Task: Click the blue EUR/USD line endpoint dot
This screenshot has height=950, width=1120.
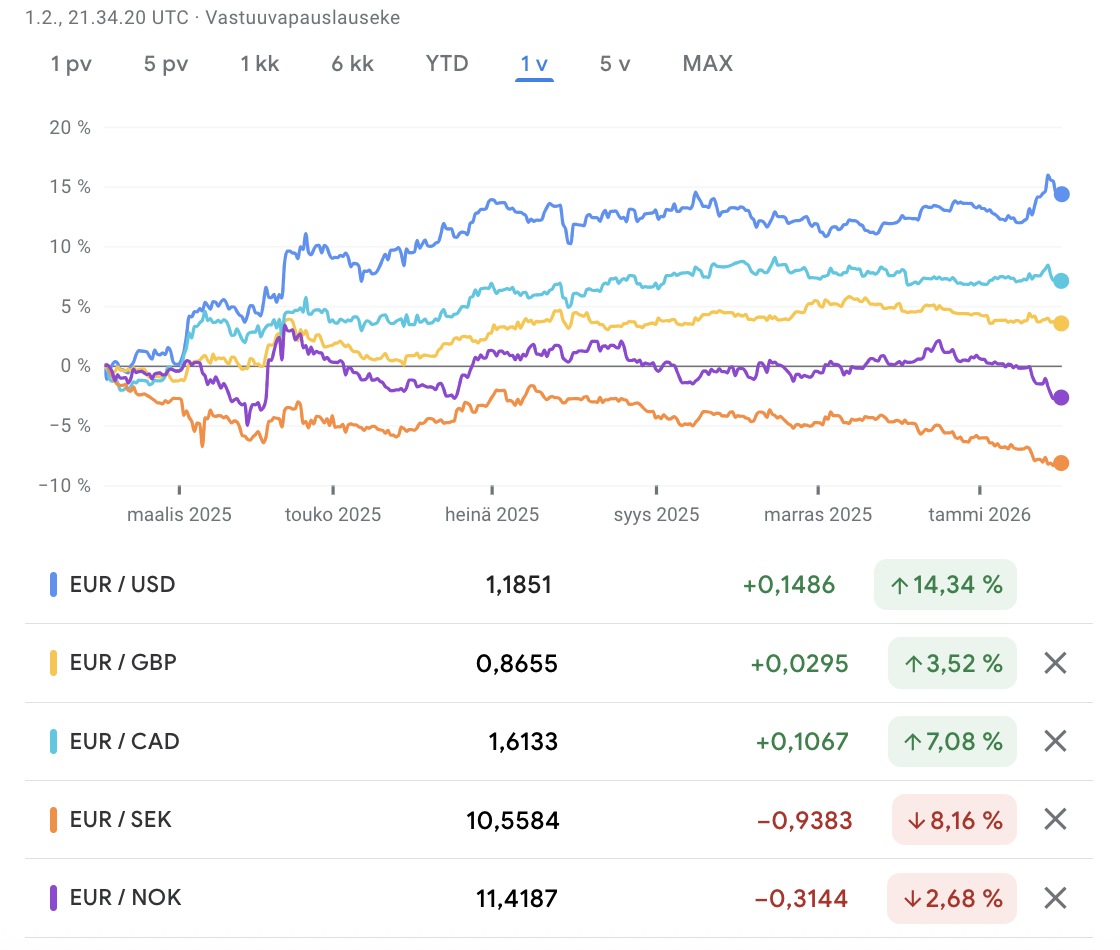Action: [1062, 194]
